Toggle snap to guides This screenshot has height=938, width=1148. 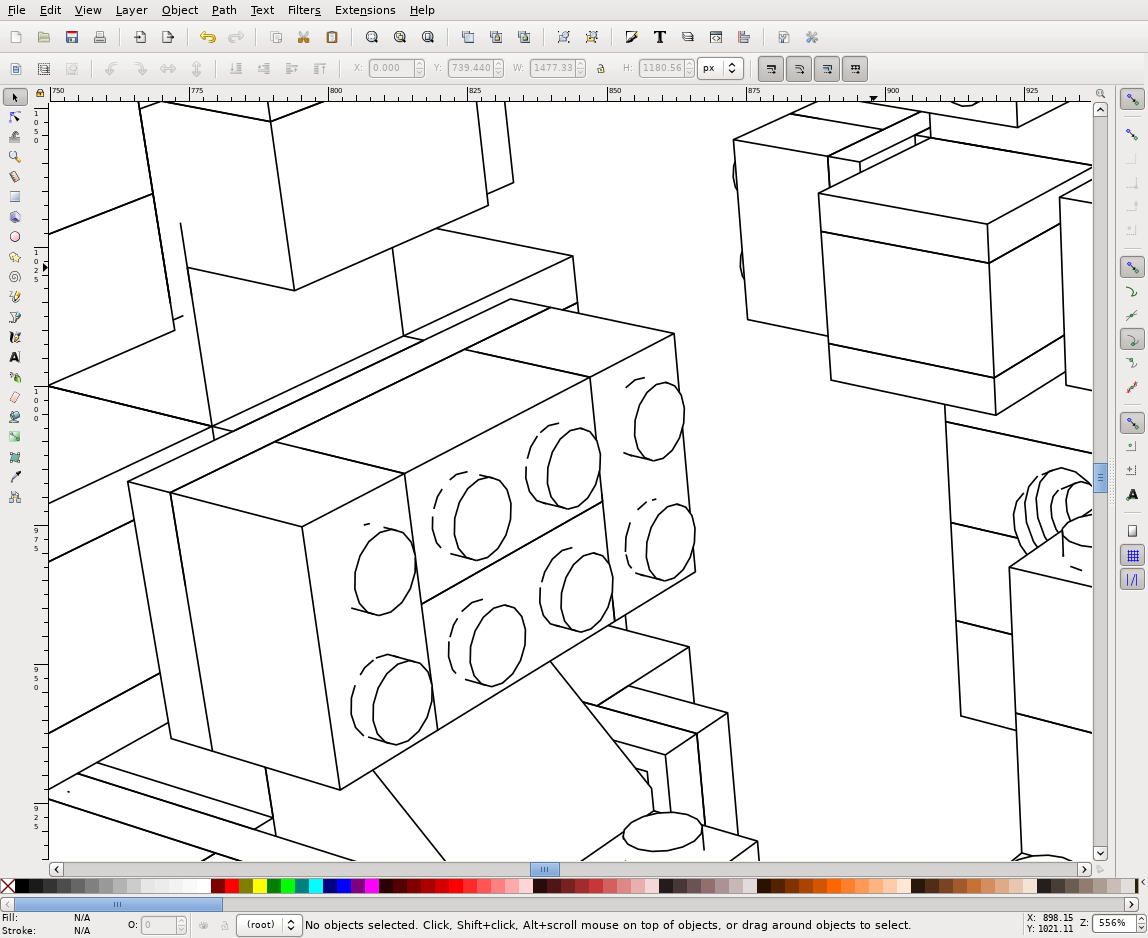point(1132,580)
